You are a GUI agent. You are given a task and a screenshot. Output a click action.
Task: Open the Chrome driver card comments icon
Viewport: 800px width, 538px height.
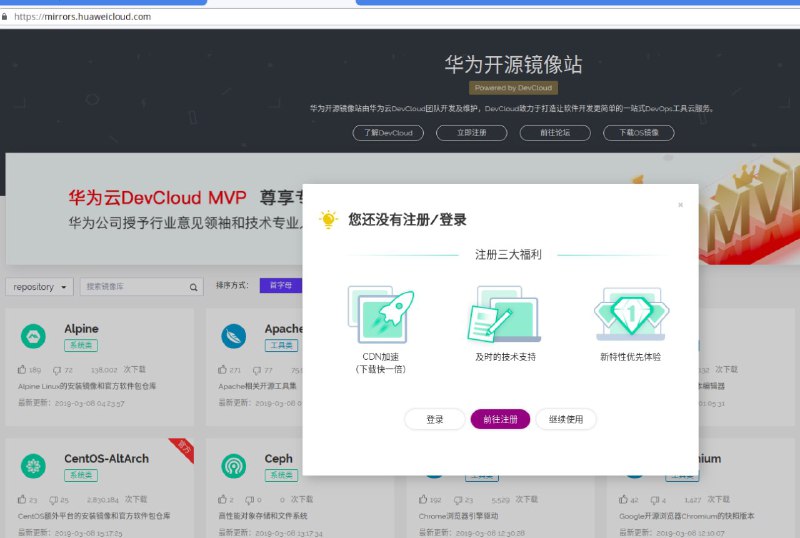tap(458, 499)
